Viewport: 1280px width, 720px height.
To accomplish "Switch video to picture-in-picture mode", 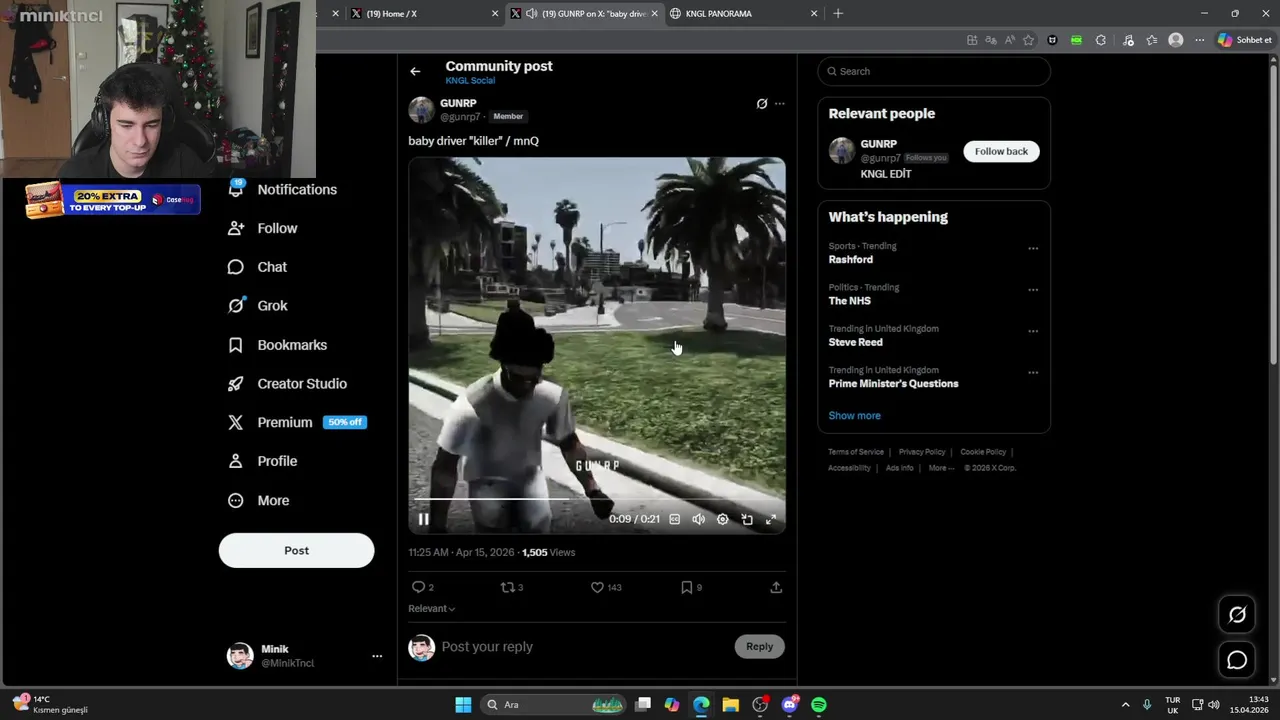I will click(x=747, y=519).
